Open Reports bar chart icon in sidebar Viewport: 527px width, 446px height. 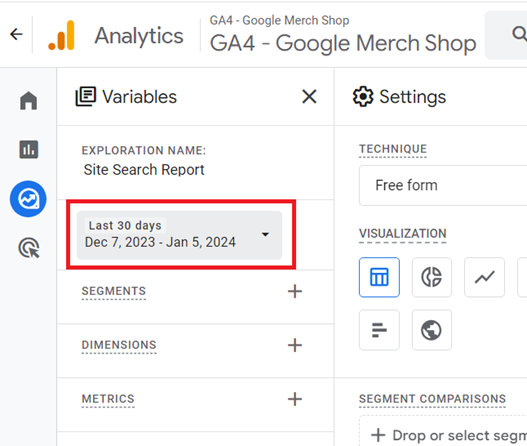[x=29, y=149]
